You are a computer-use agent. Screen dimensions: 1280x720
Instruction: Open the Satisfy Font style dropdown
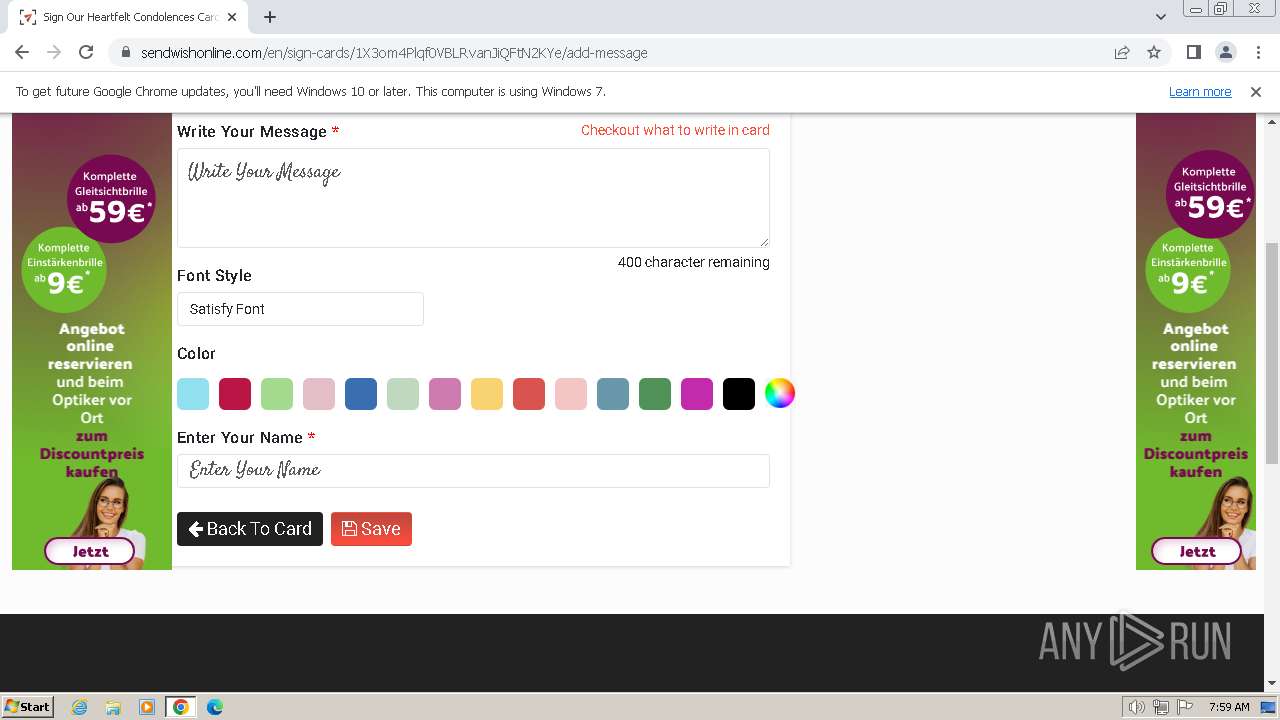pos(300,309)
